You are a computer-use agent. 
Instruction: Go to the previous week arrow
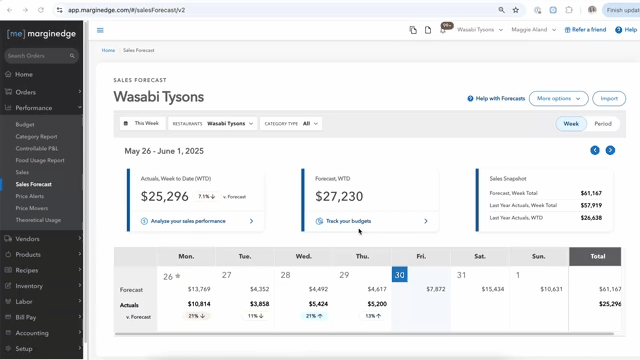point(595,150)
